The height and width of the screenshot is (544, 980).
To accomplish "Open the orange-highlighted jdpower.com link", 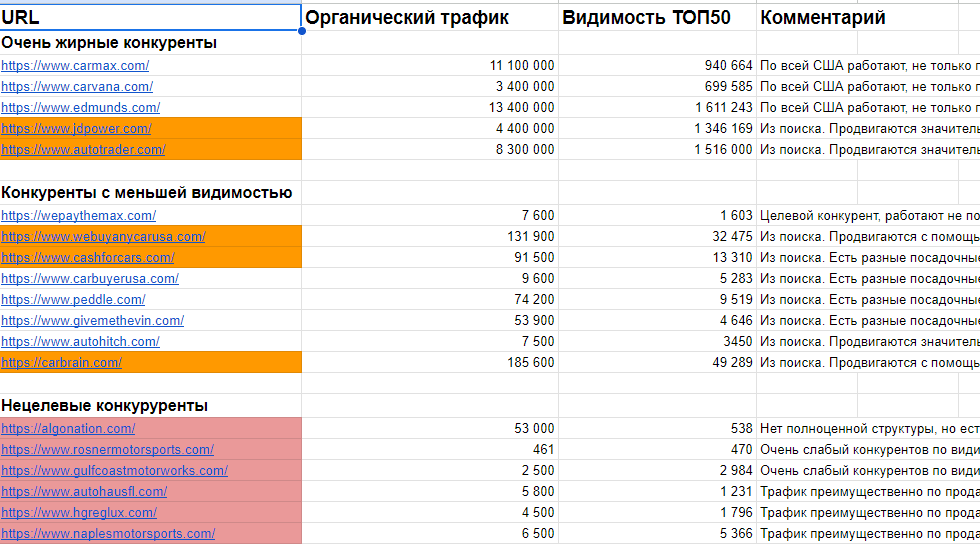I will 76,129.
